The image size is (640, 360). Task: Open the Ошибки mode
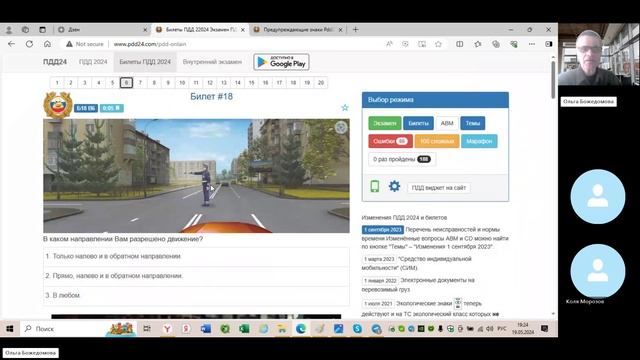[x=390, y=141]
